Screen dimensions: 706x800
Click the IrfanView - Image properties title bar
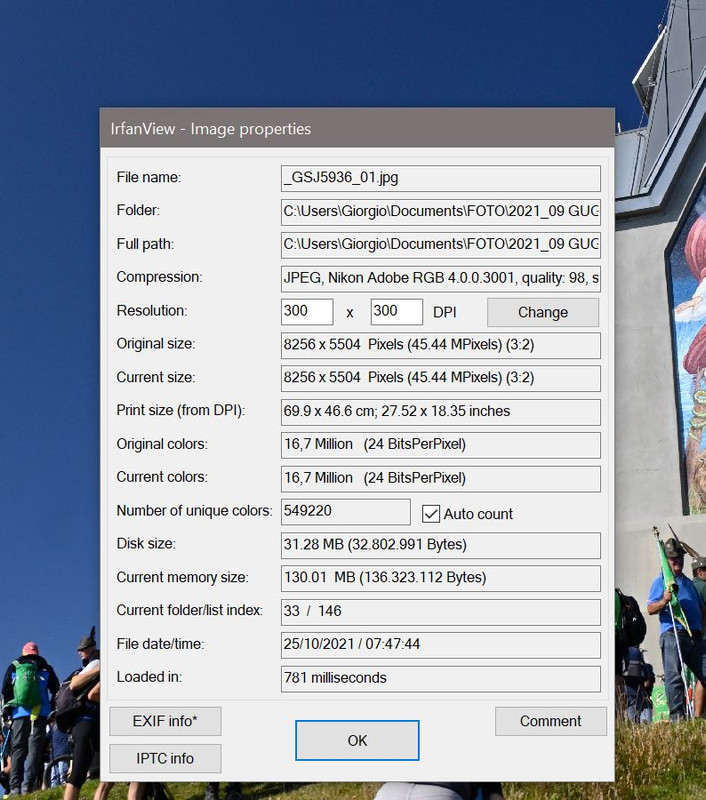(x=357, y=128)
